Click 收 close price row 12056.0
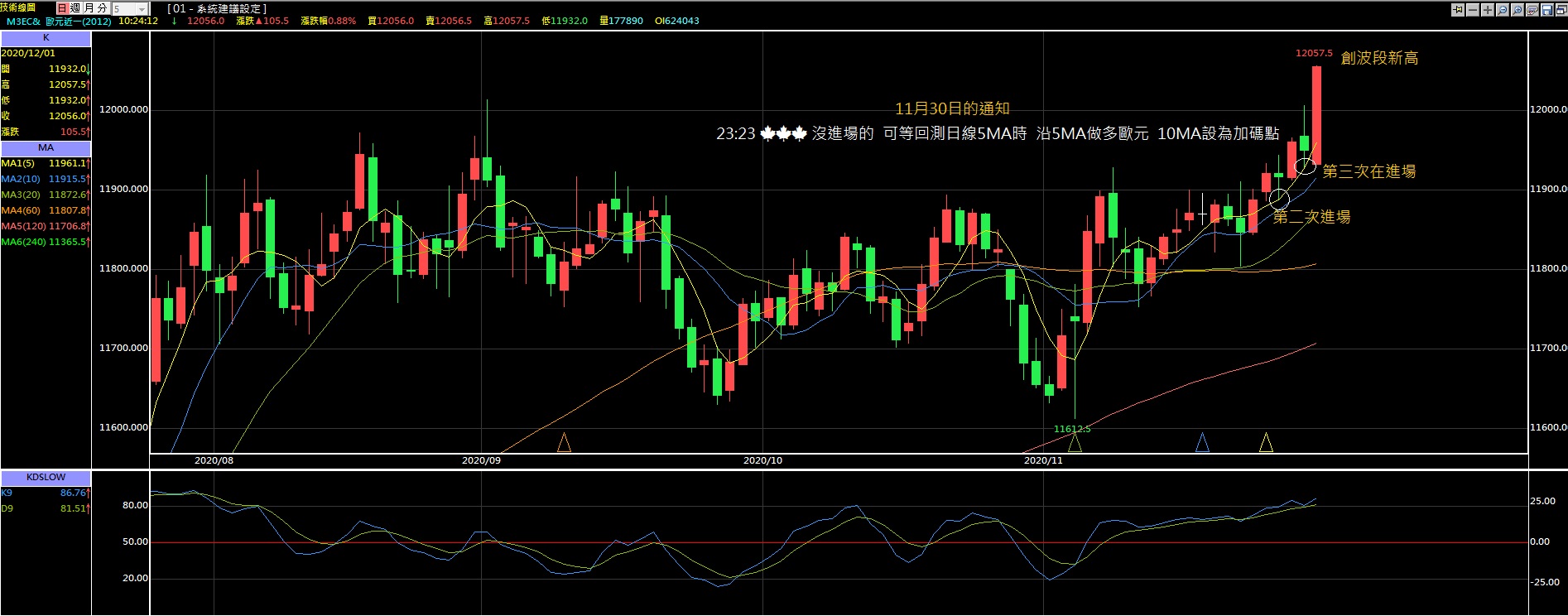The height and width of the screenshot is (616, 1568). (x=46, y=116)
